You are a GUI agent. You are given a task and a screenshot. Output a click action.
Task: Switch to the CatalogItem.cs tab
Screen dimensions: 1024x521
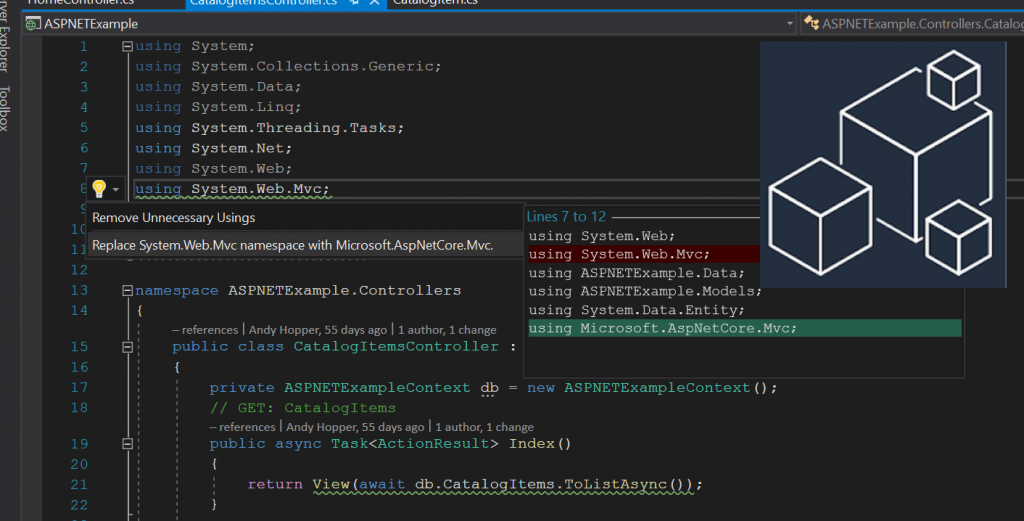(x=435, y=3)
